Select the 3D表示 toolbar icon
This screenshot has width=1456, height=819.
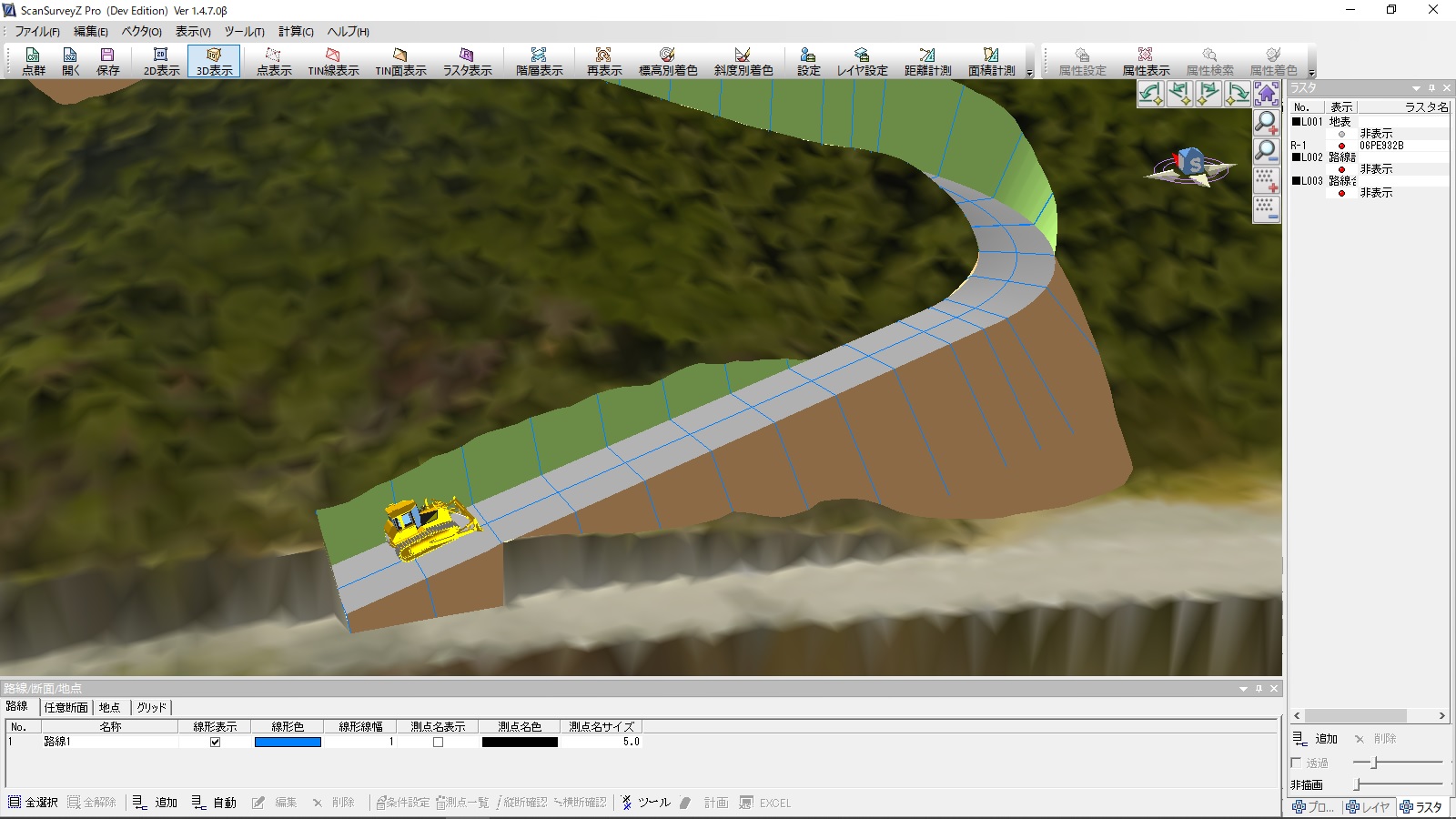[x=214, y=61]
